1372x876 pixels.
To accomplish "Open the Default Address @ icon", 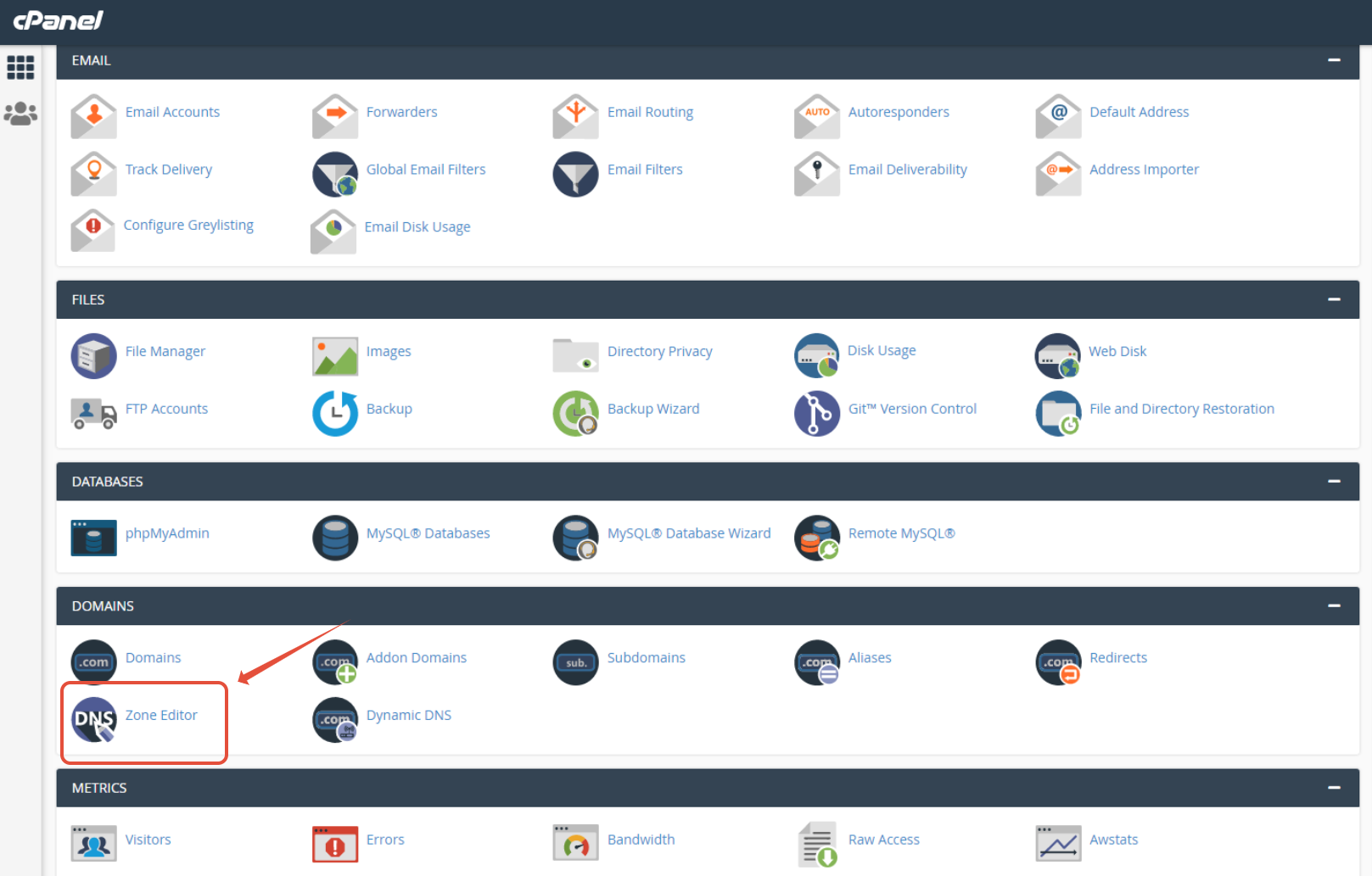I will [x=1058, y=115].
